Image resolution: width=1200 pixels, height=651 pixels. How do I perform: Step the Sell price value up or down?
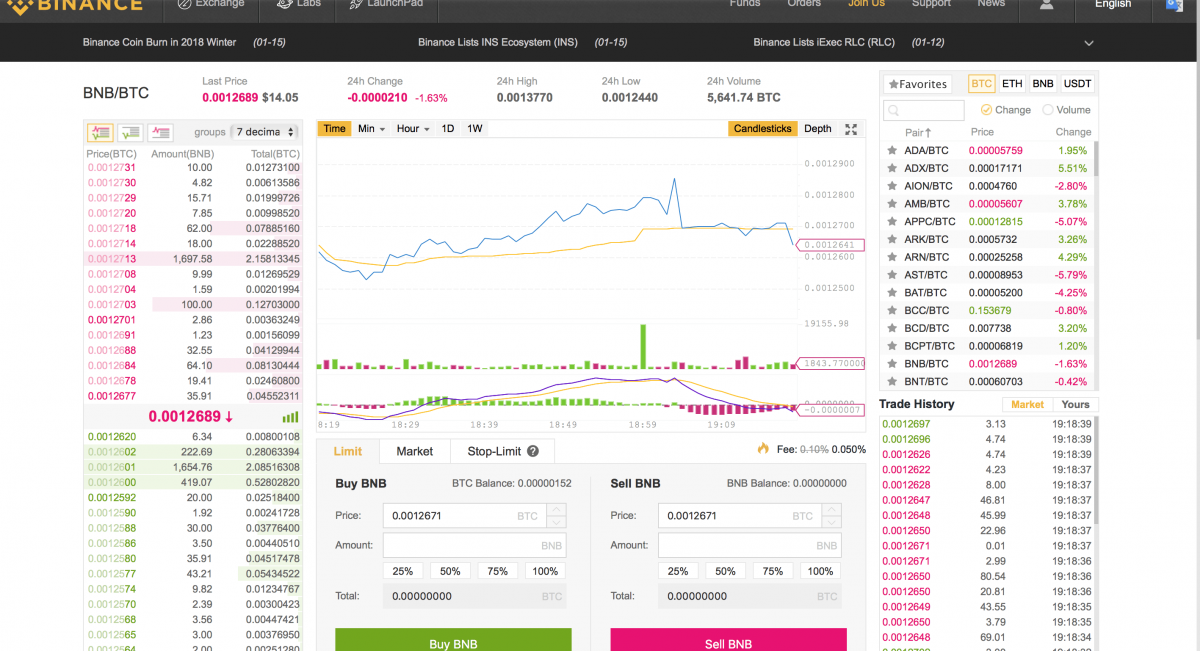832,516
